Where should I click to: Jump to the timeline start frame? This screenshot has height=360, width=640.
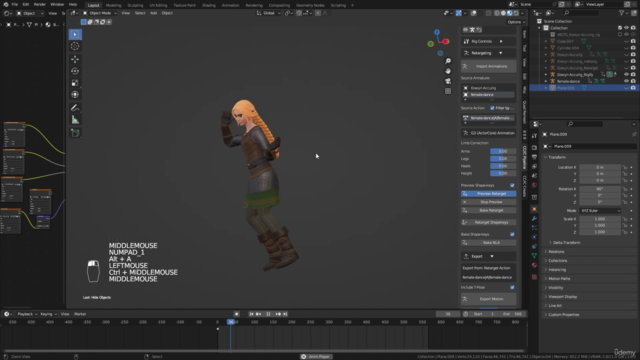click(251, 314)
